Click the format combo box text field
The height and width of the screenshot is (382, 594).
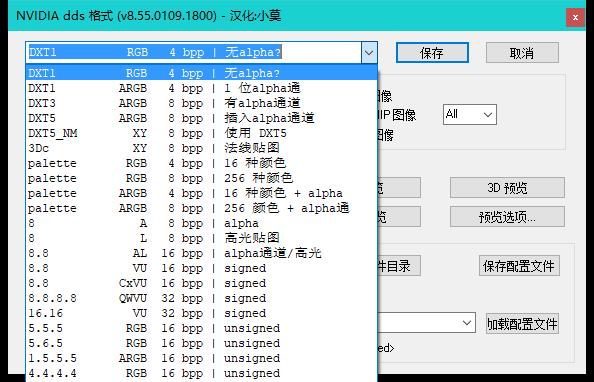tap(194, 52)
